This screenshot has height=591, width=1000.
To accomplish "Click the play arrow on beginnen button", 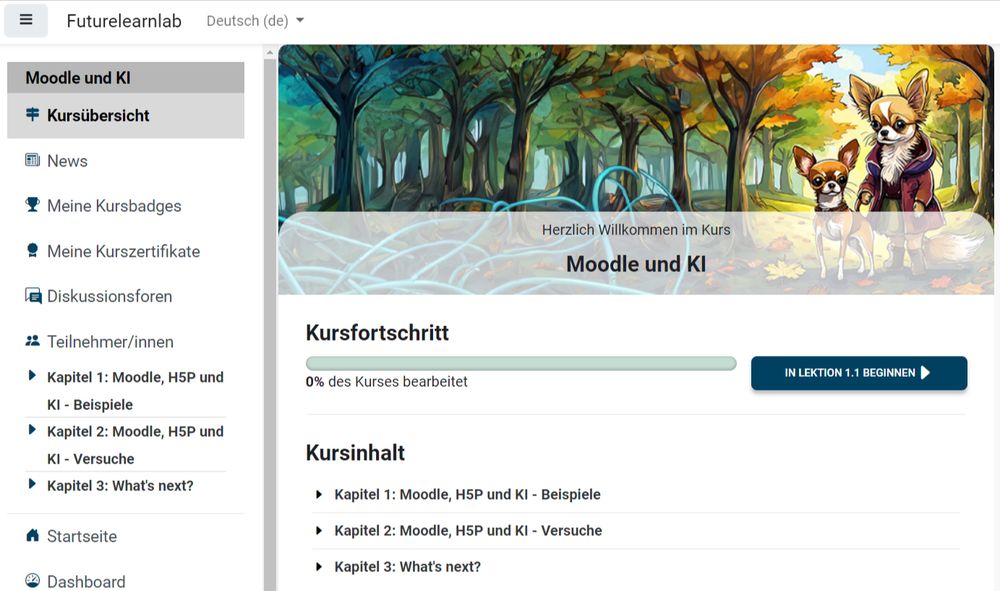I will (925, 373).
